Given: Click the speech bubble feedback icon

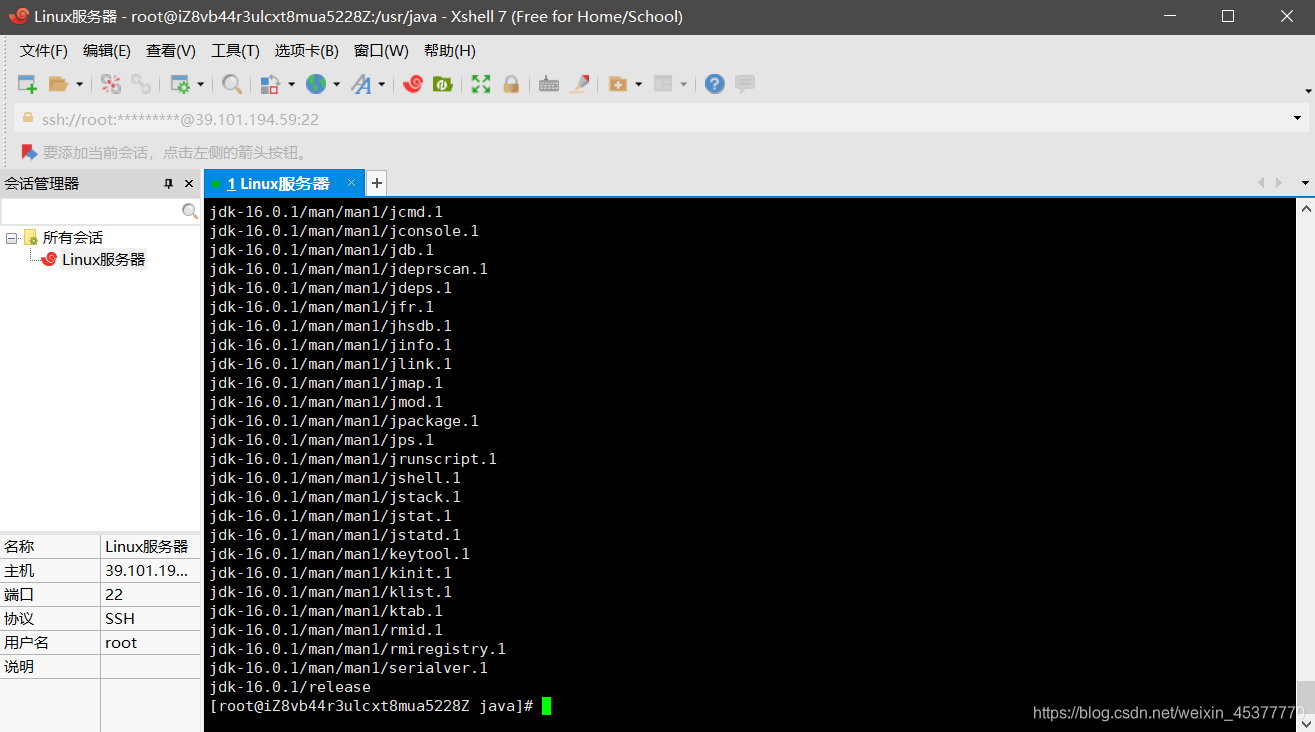Looking at the screenshot, I should [745, 84].
